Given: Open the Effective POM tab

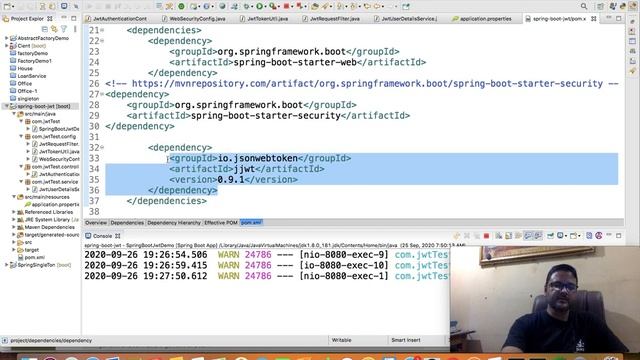Looking at the screenshot, I should tap(221, 223).
